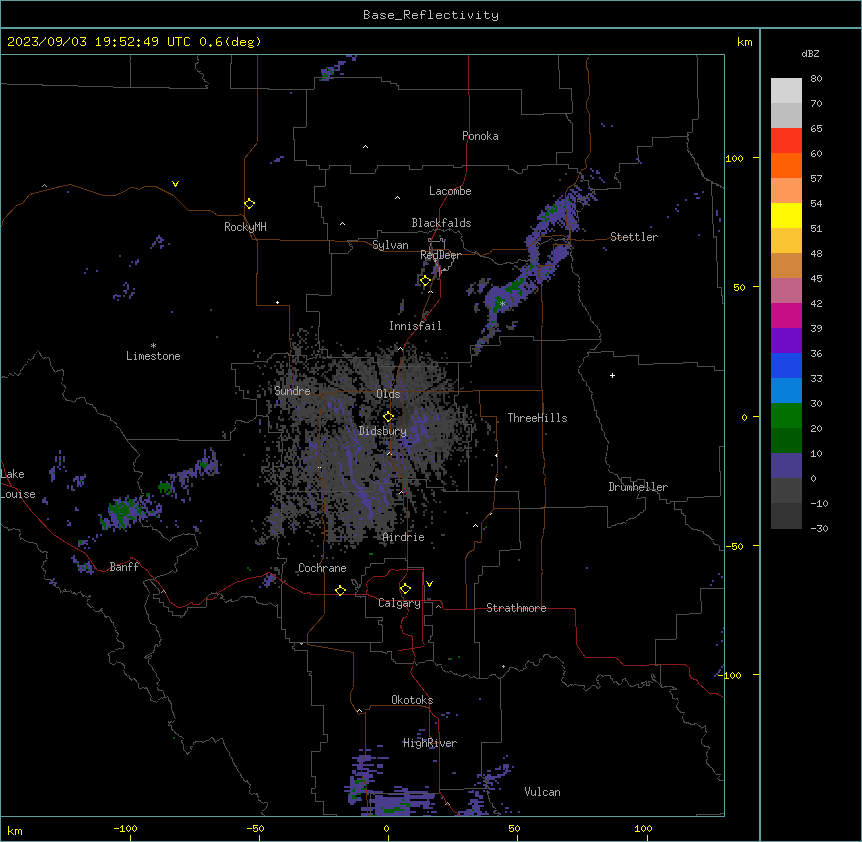
Task: Select the asterisk marker above Limestone
Action: click(x=153, y=346)
